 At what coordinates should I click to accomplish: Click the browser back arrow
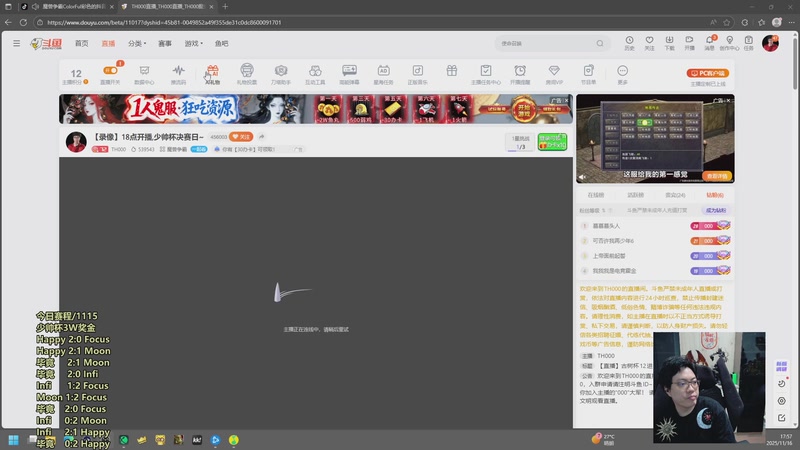[x=8, y=22]
